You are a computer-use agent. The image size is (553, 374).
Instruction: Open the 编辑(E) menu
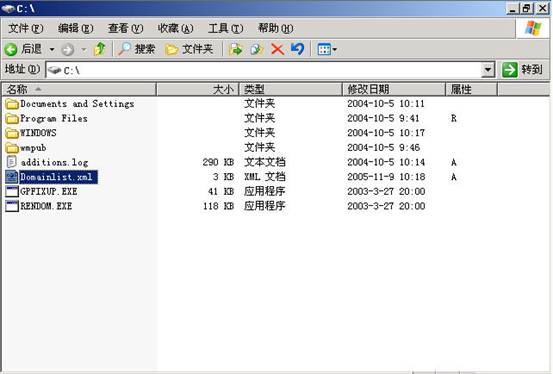coord(75,28)
